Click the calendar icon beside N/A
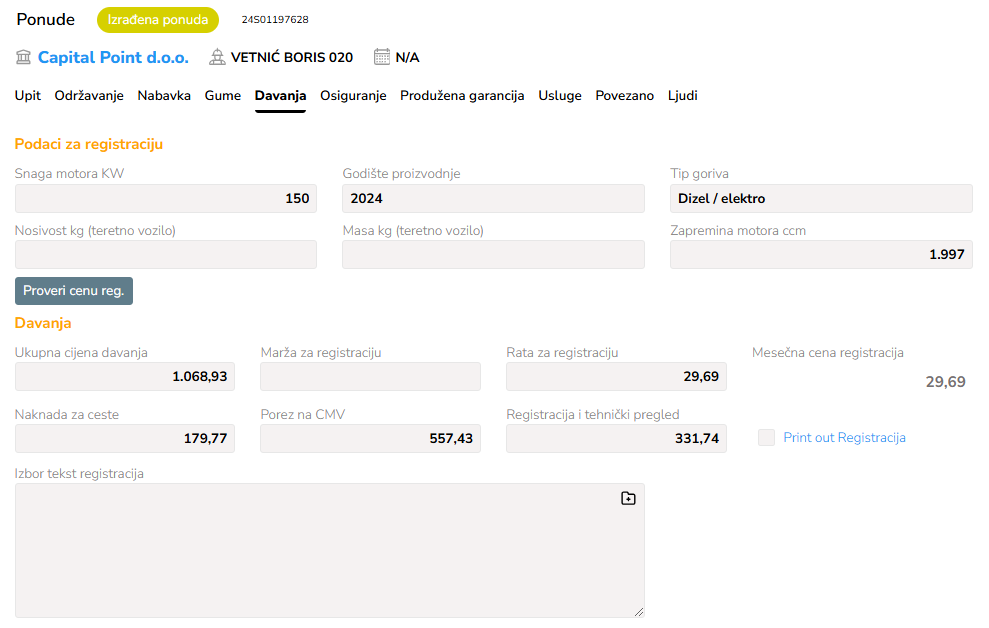 pyautogui.click(x=381, y=57)
